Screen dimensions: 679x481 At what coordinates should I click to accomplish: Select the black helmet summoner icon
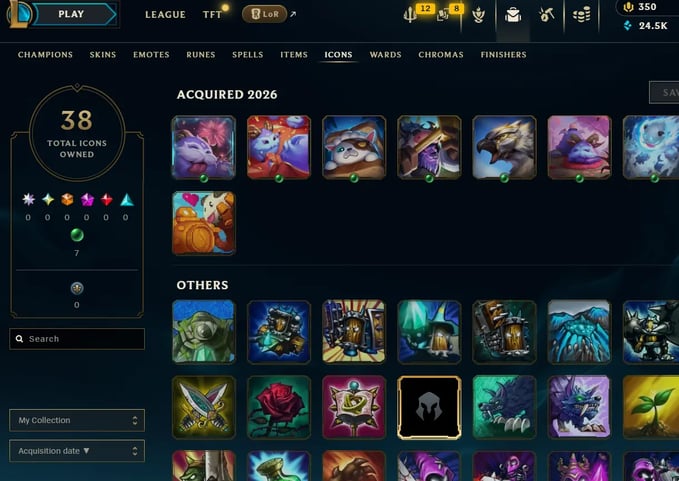[429, 407]
